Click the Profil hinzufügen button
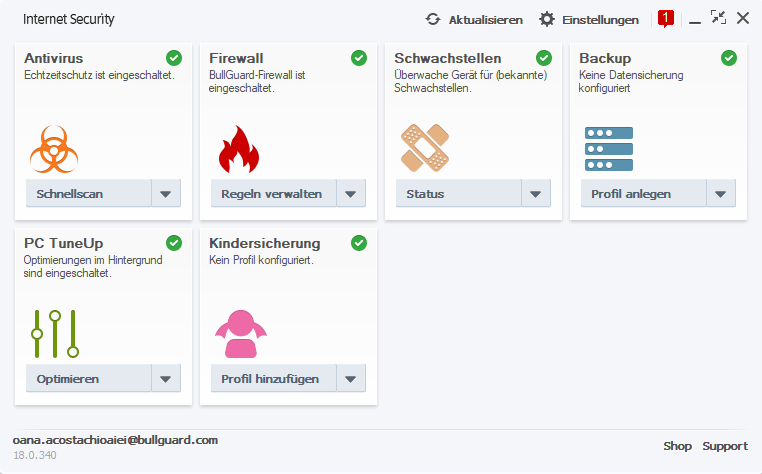Viewport: 762px width, 474px height. (x=269, y=379)
